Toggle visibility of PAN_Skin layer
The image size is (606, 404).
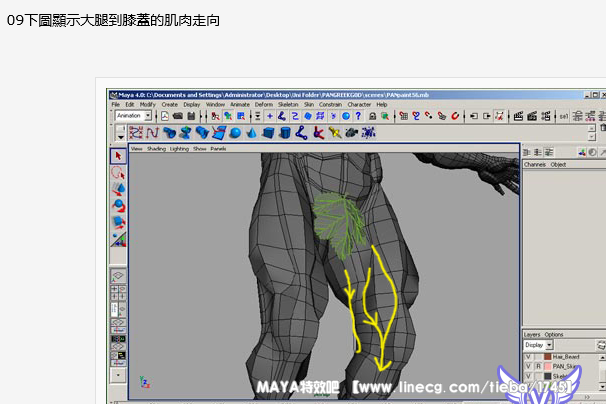click(x=528, y=368)
